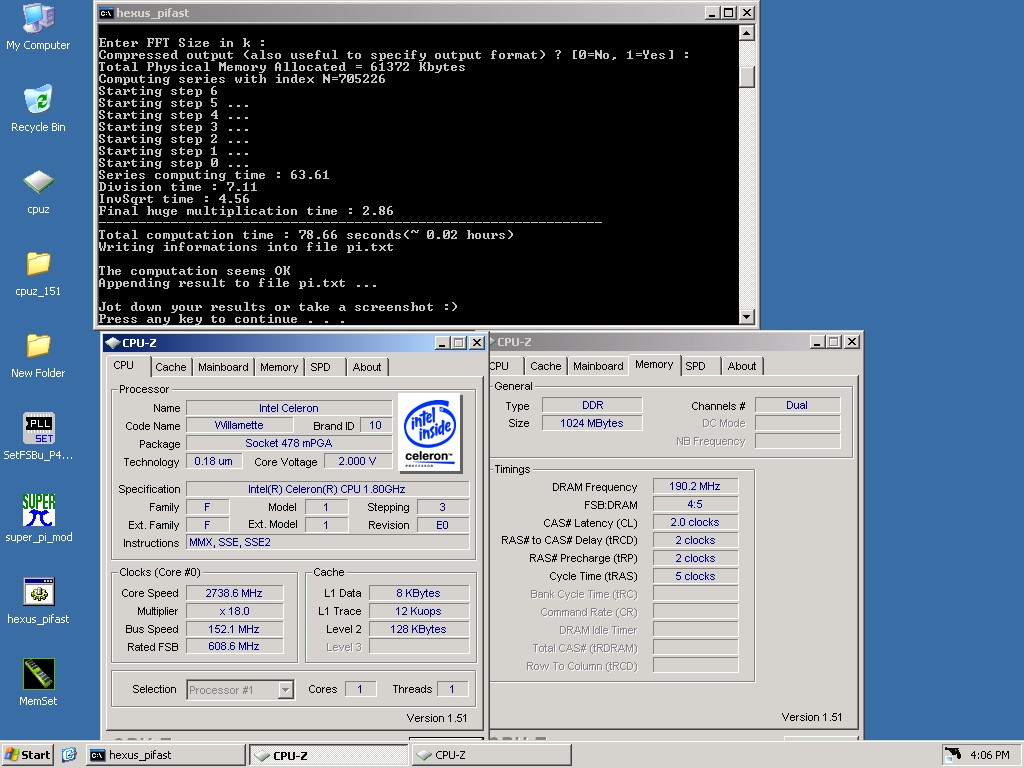Select the Memory tab in right CPU-Z window

tap(654, 364)
